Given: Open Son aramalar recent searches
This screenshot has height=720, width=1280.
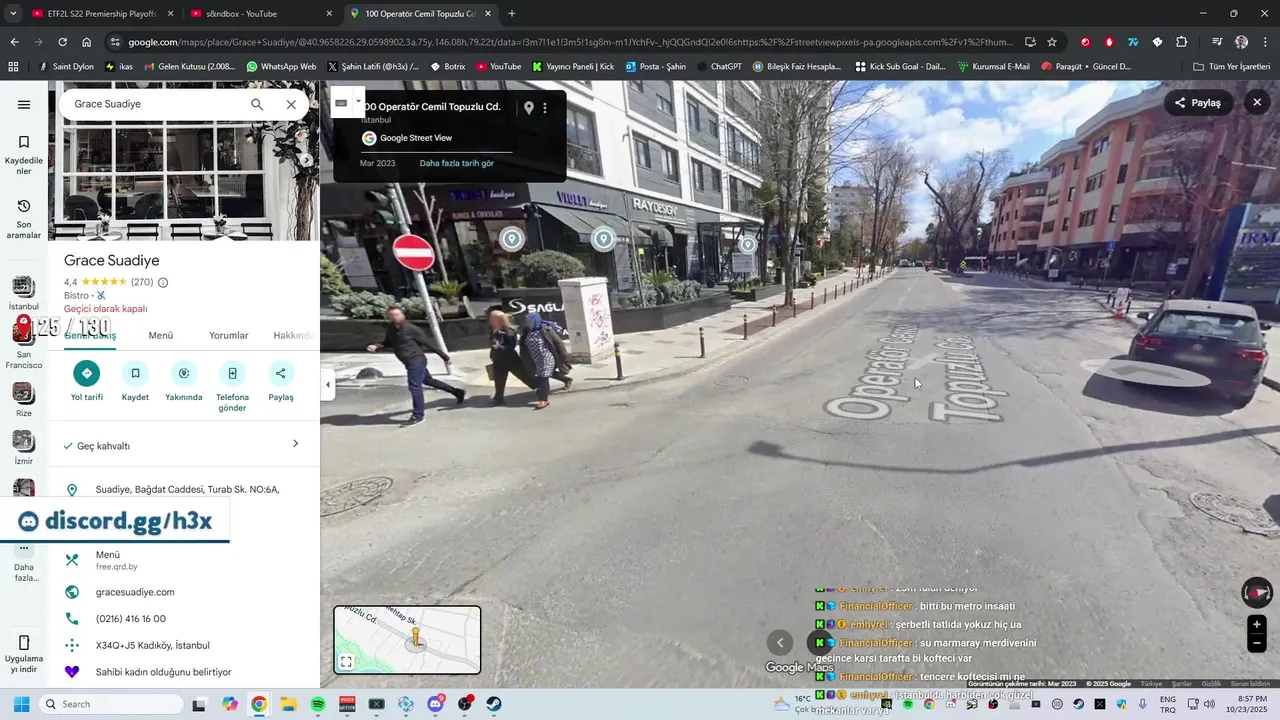Looking at the screenshot, I should pyautogui.click(x=24, y=219).
